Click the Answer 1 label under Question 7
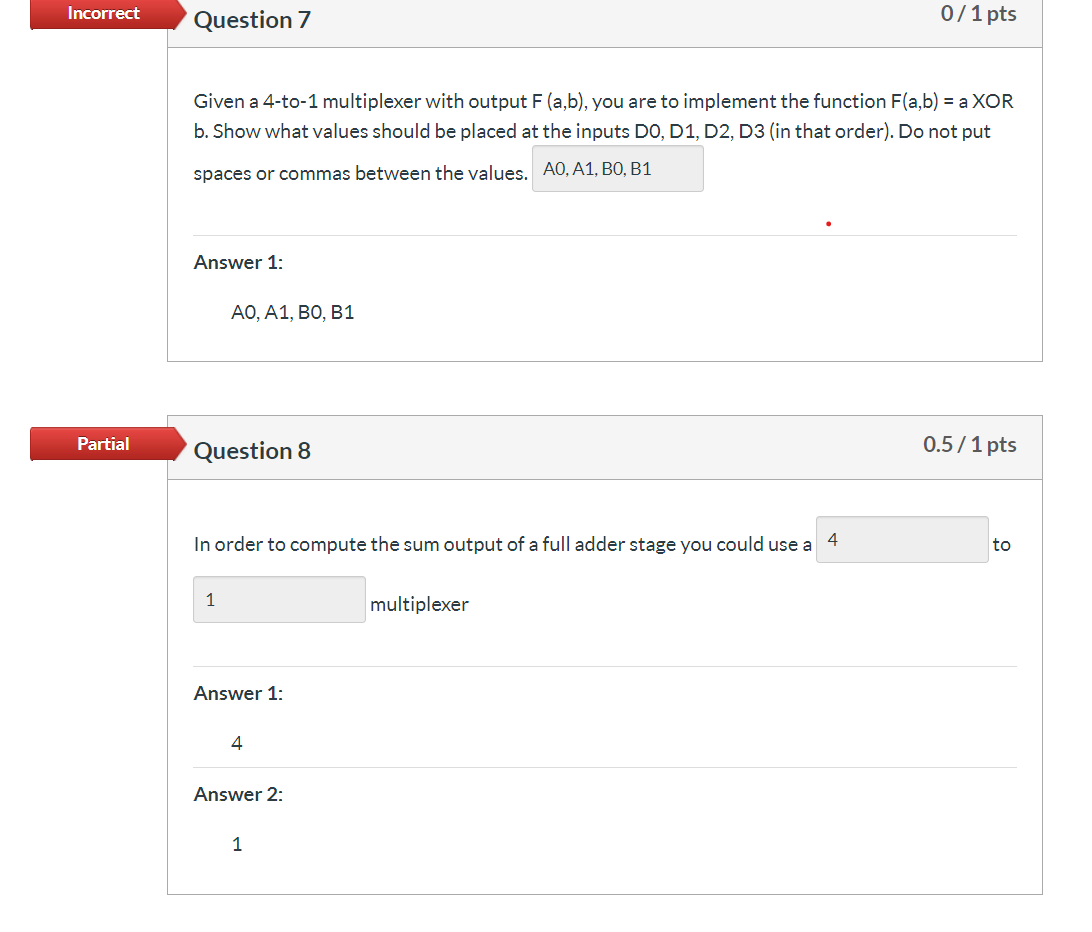This screenshot has height=932, width=1092. coord(238,262)
